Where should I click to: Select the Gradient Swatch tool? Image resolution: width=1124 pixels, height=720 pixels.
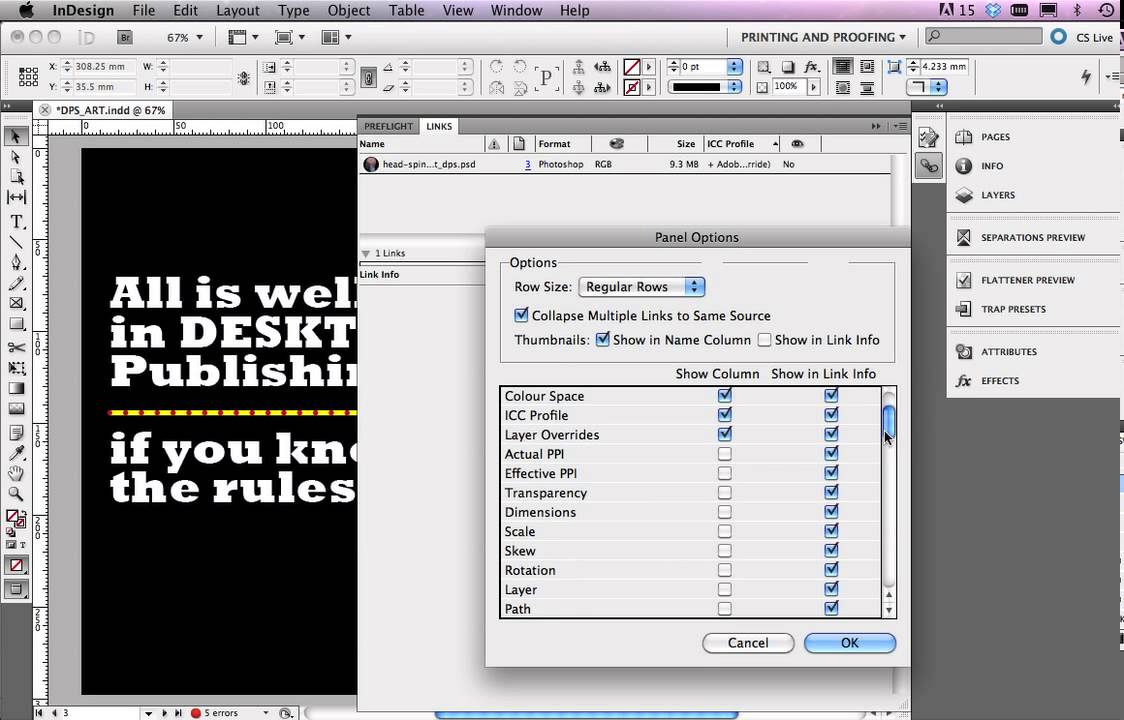(16, 389)
